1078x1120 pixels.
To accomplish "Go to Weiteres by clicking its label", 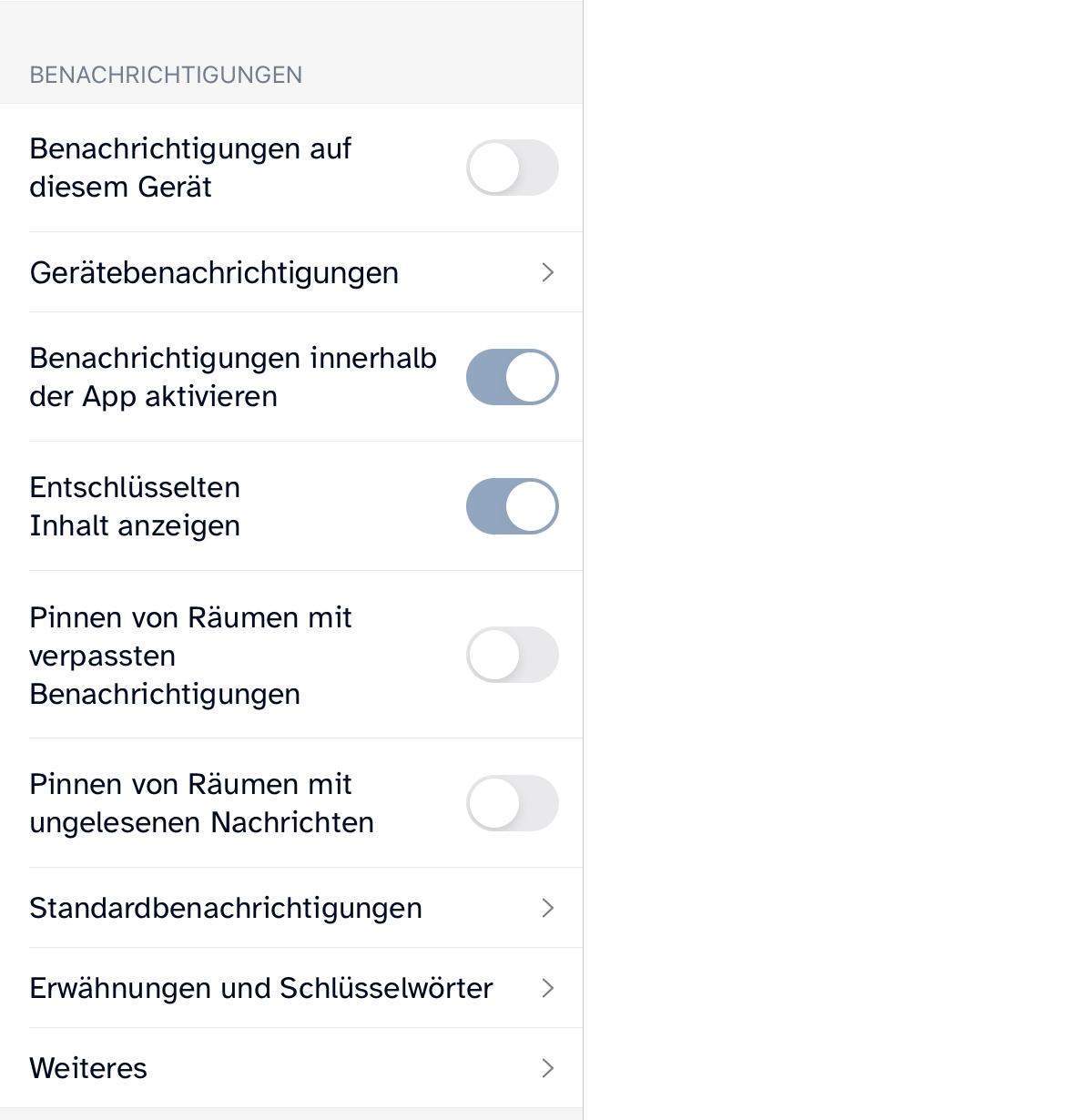I will (88, 1068).
